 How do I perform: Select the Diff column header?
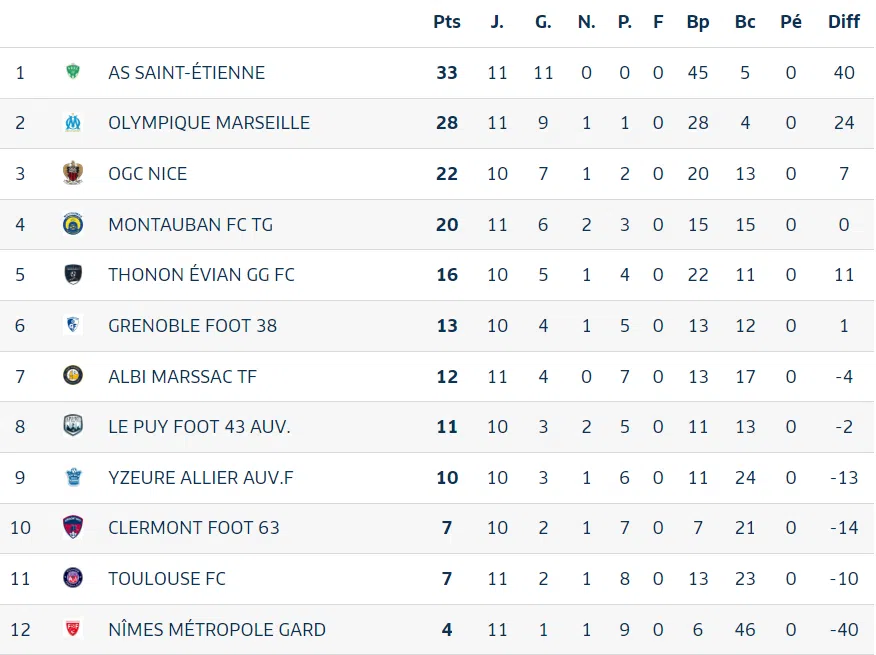point(844,22)
